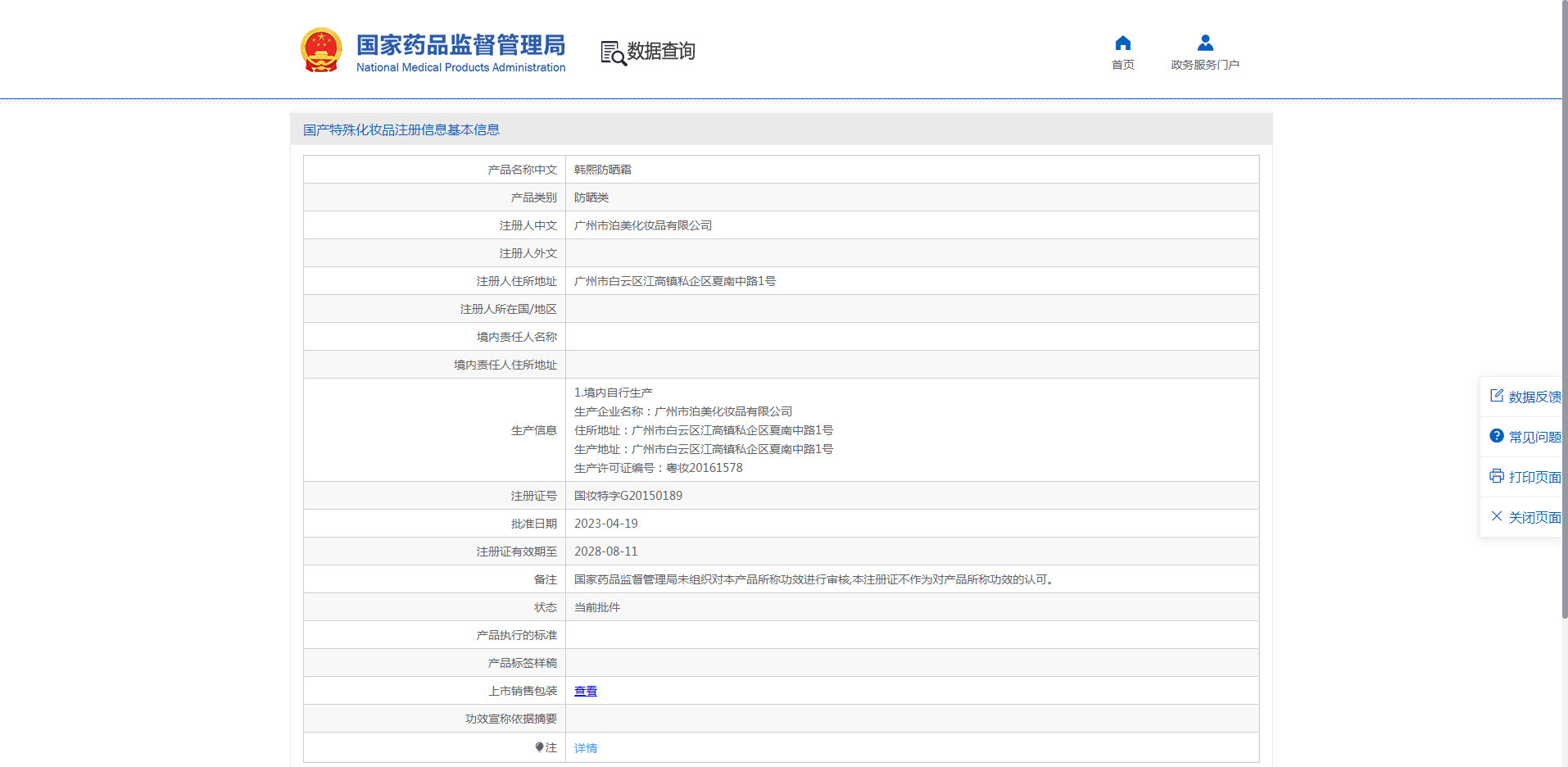Click registration number 国妆特字G20150189
This screenshot has height=767, width=1568.
click(628, 496)
